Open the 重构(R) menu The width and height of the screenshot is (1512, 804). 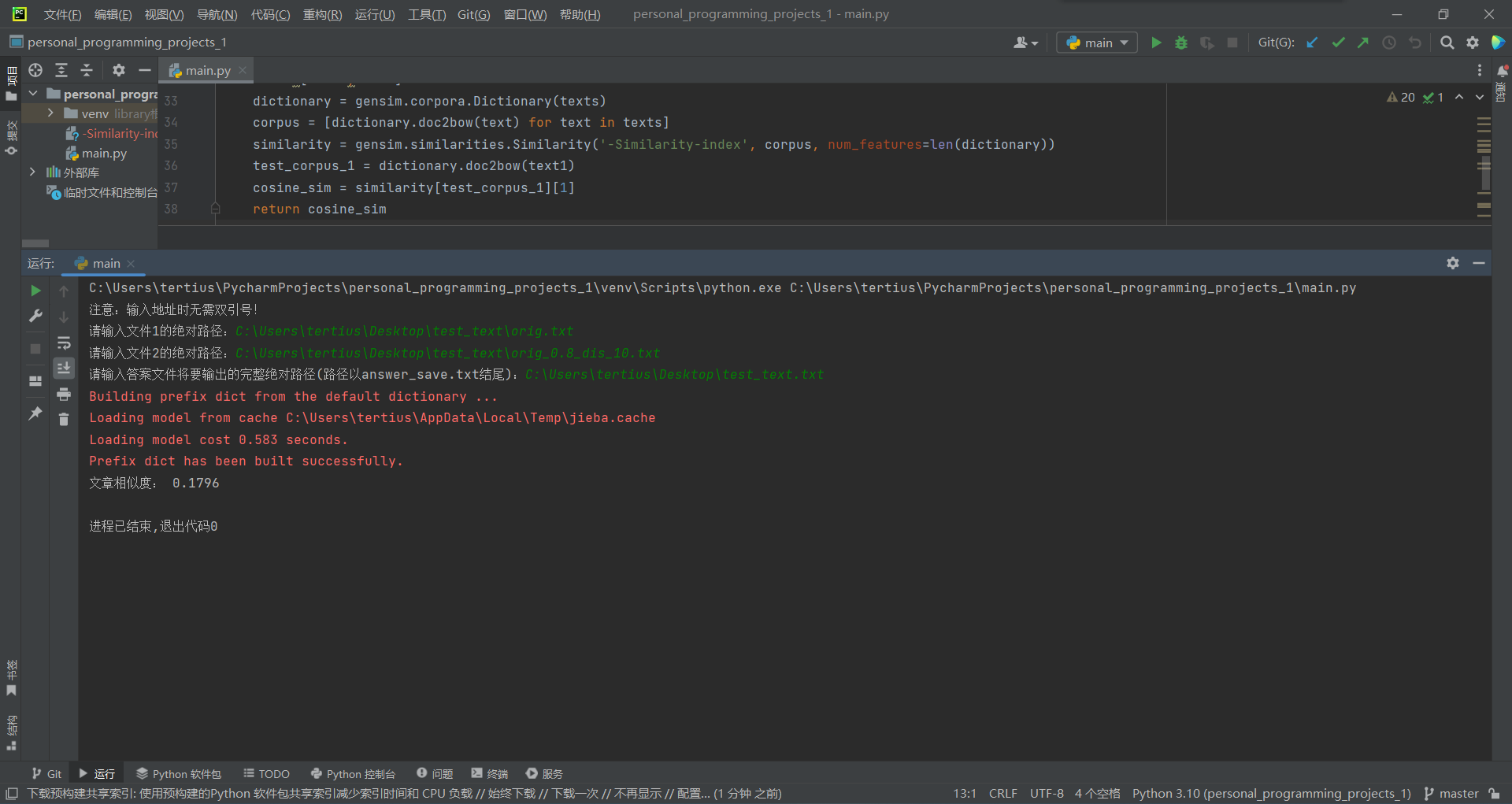[323, 14]
